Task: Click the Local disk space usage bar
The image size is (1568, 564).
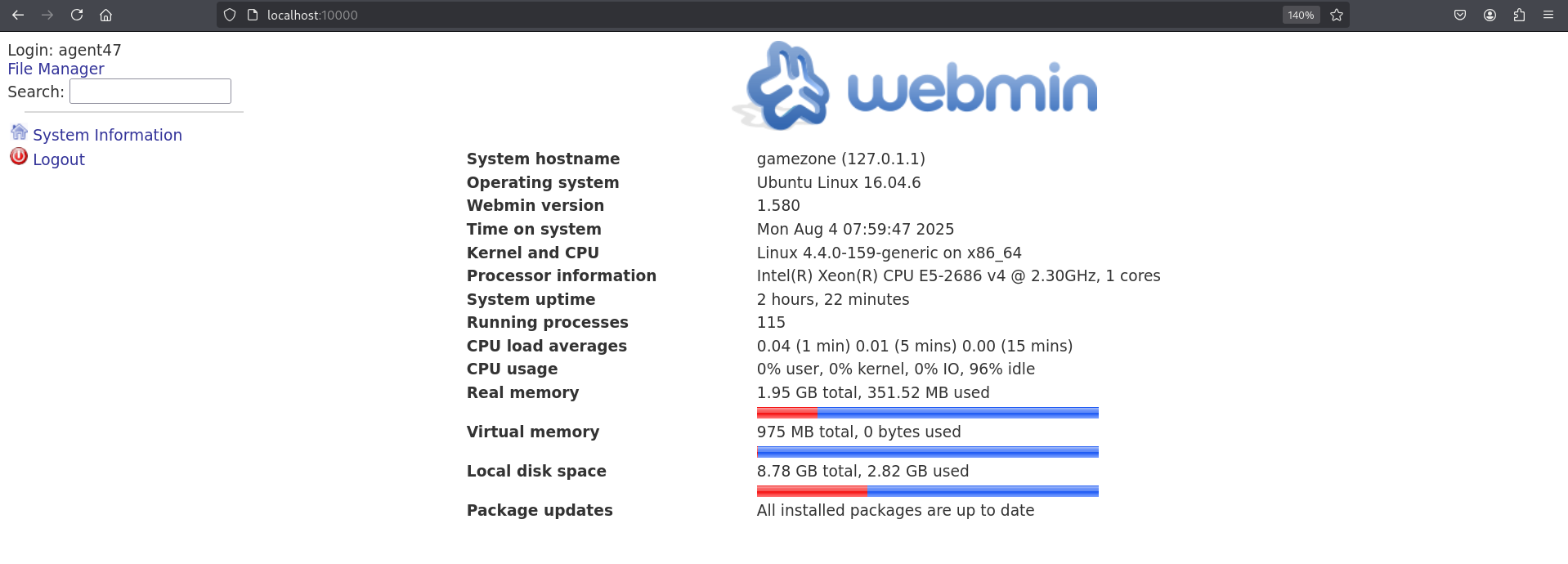Action: [x=927, y=491]
